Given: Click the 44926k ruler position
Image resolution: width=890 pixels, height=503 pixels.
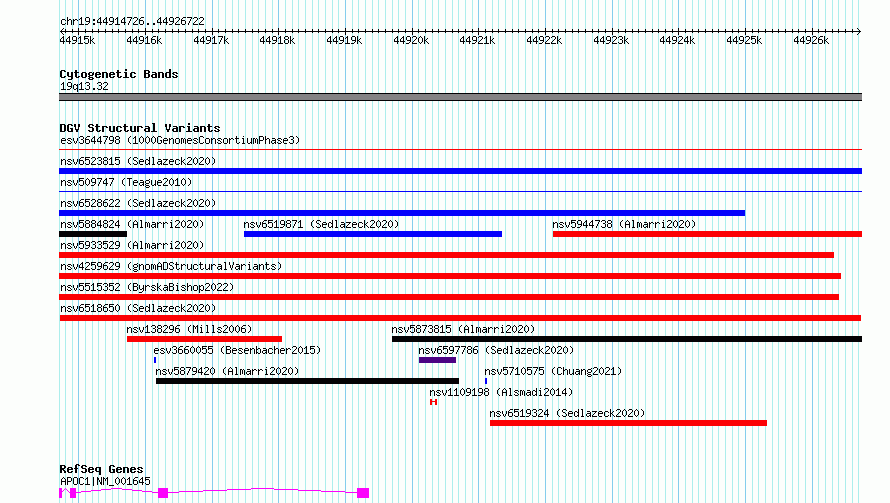Looking at the screenshot, I should (x=811, y=40).
